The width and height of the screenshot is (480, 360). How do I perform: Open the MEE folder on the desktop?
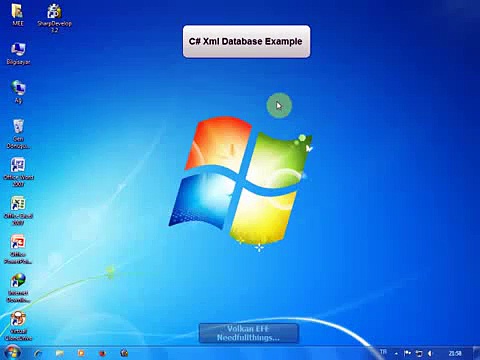[x=18, y=15]
